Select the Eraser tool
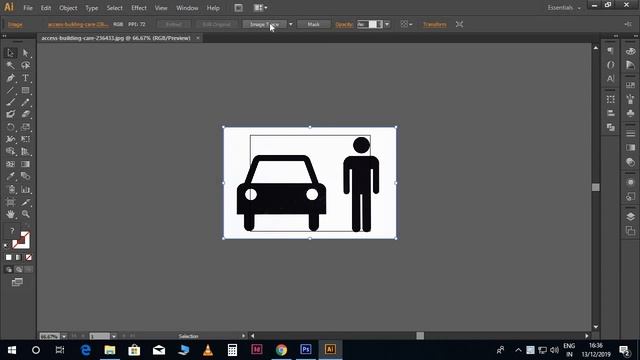The image size is (640, 360). [25, 115]
